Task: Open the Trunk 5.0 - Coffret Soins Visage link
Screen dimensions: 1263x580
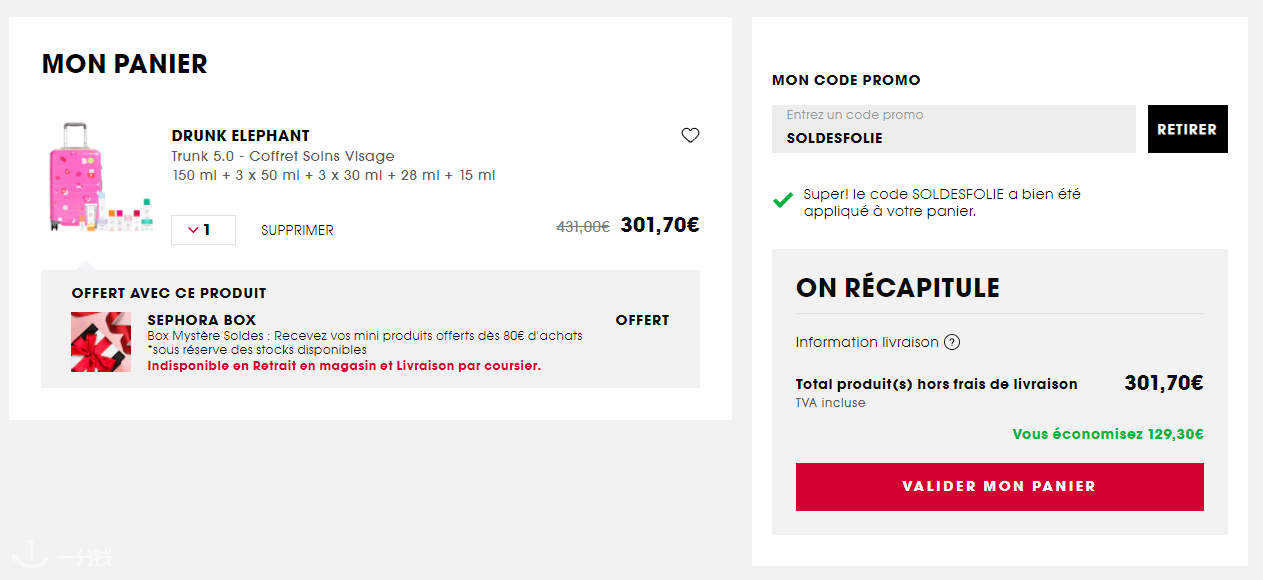Action: [283, 156]
